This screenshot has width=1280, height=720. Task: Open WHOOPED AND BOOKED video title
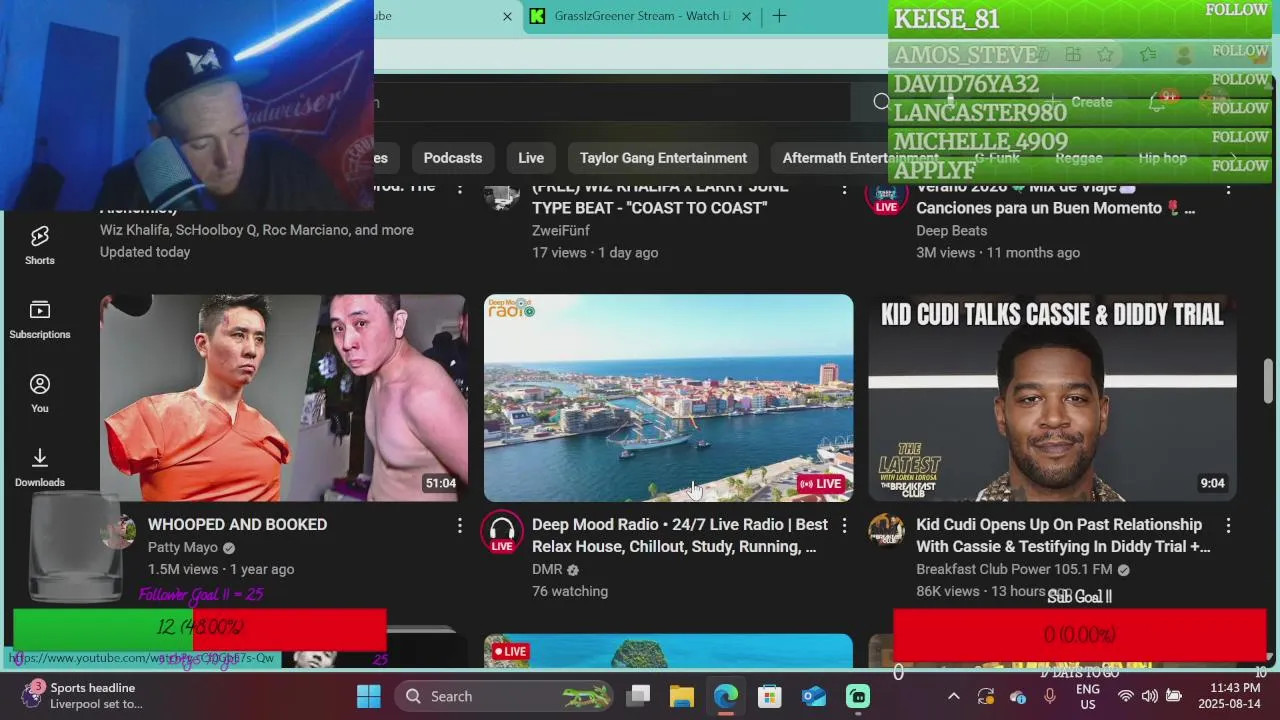click(237, 525)
